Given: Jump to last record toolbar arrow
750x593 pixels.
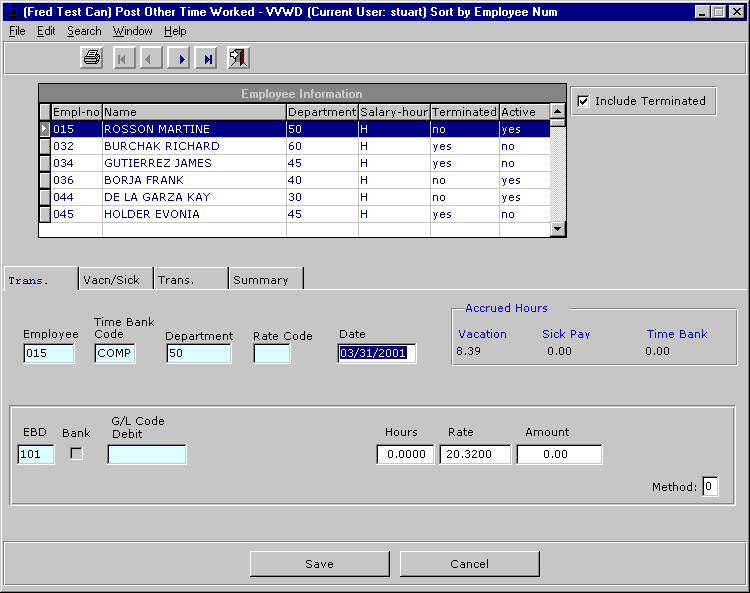Looking at the screenshot, I should (x=207, y=59).
